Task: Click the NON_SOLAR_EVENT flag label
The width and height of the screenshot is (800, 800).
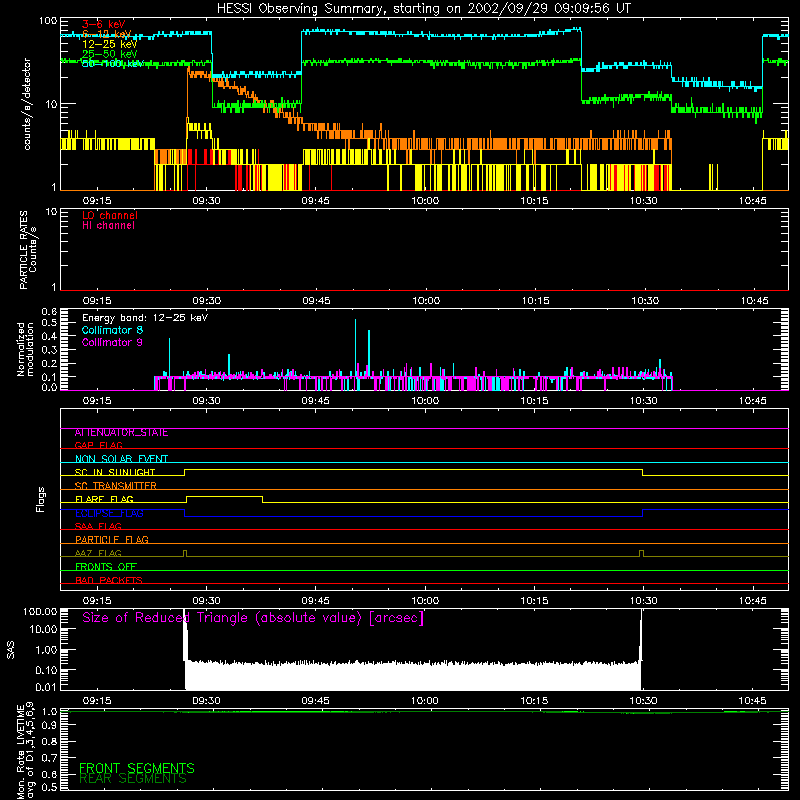Action: pos(121,459)
